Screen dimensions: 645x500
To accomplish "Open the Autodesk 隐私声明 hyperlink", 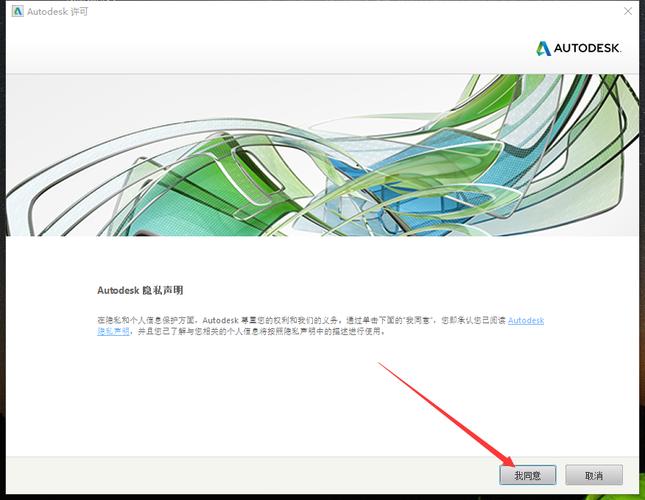I will (x=526, y=321).
